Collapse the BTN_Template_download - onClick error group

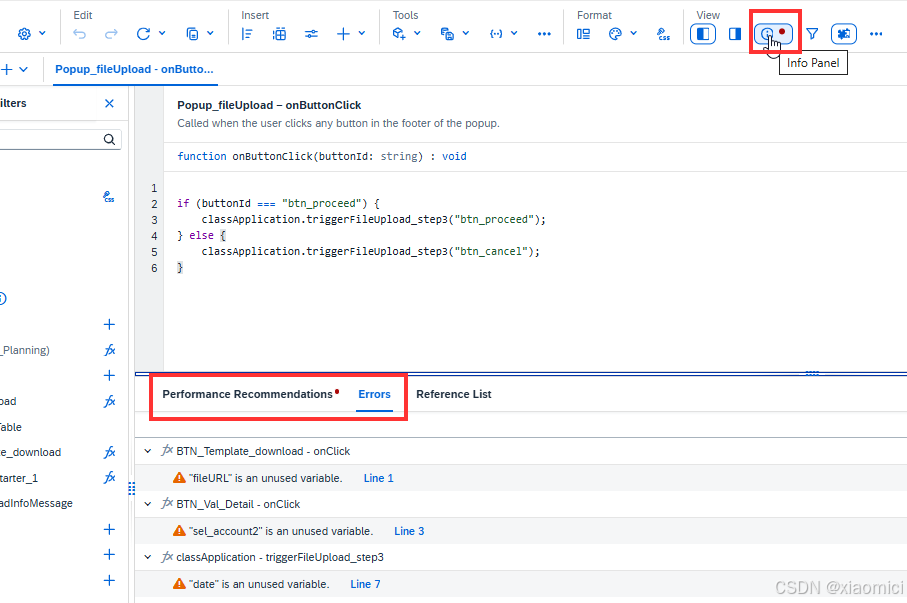tap(148, 451)
